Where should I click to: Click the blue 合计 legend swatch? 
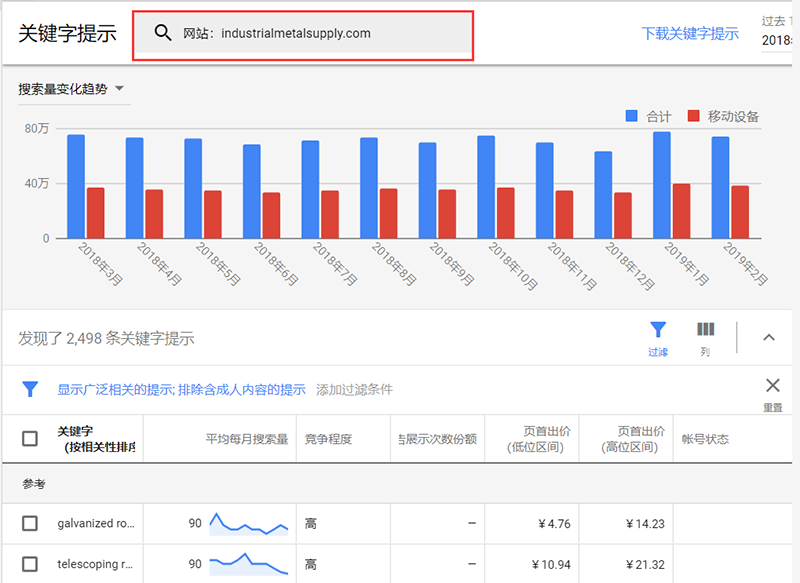coord(632,116)
